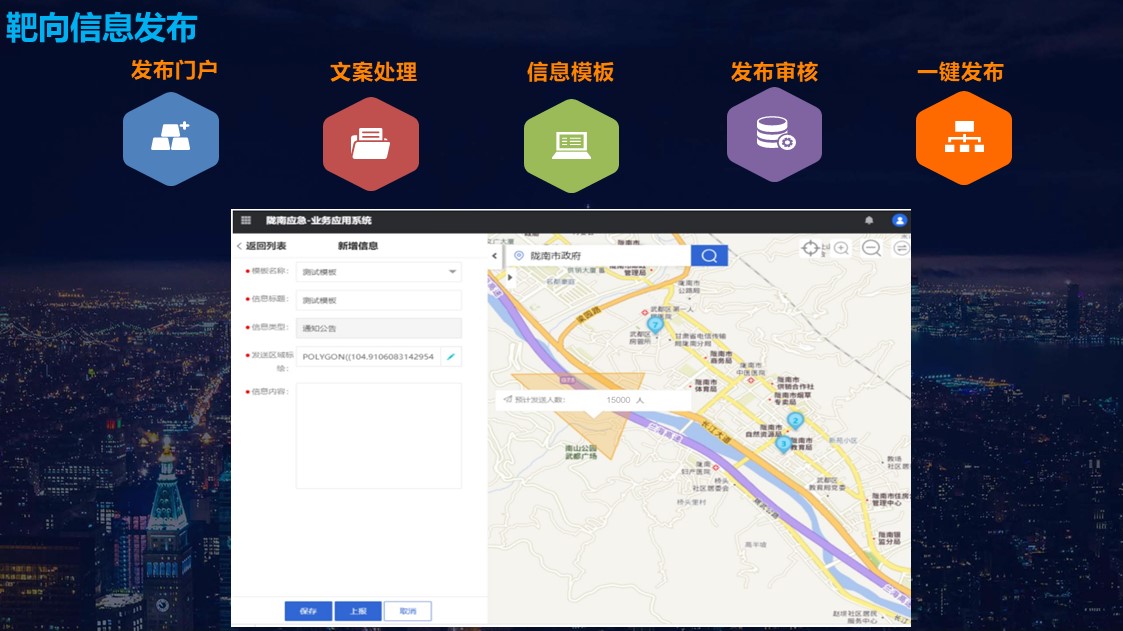Click the 保存 save button
Image resolution: width=1123 pixels, height=631 pixels.
[308, 611]
